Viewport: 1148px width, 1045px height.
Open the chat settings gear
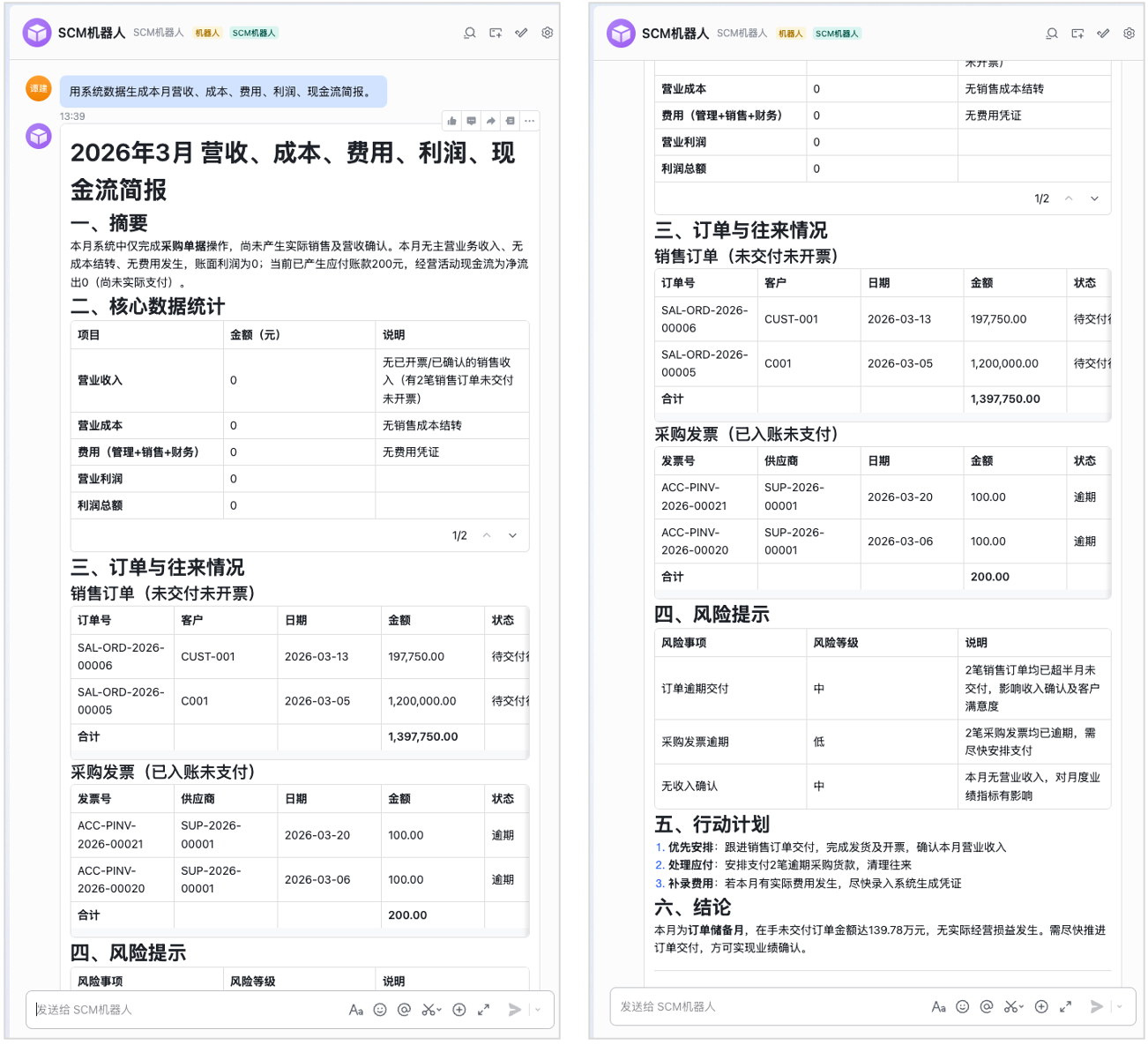tap(547, 33)
